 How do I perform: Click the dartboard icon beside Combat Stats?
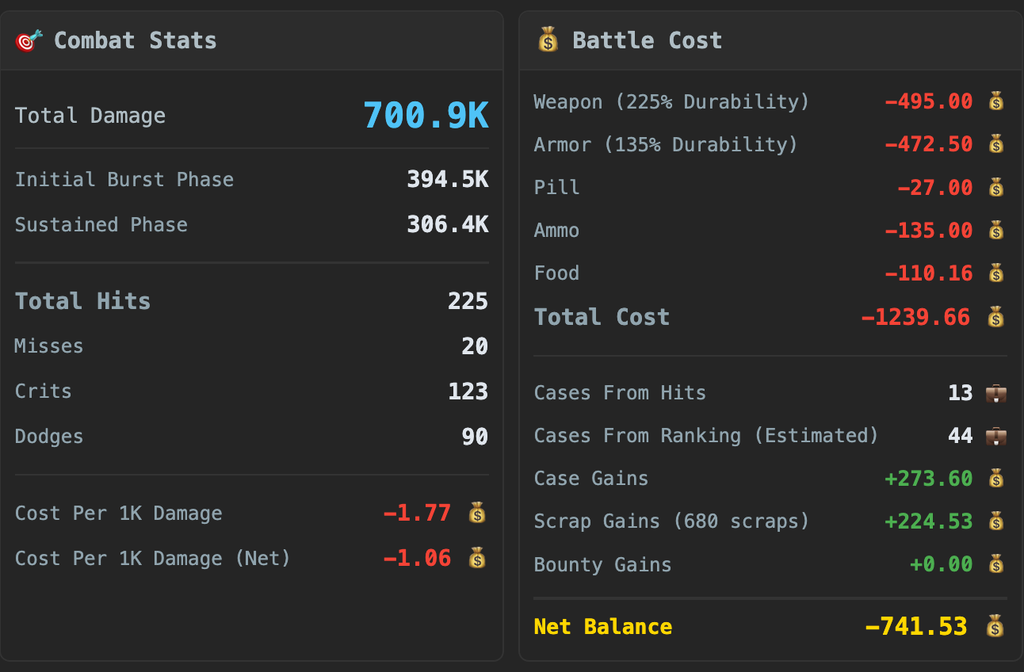tap(28, 40)
